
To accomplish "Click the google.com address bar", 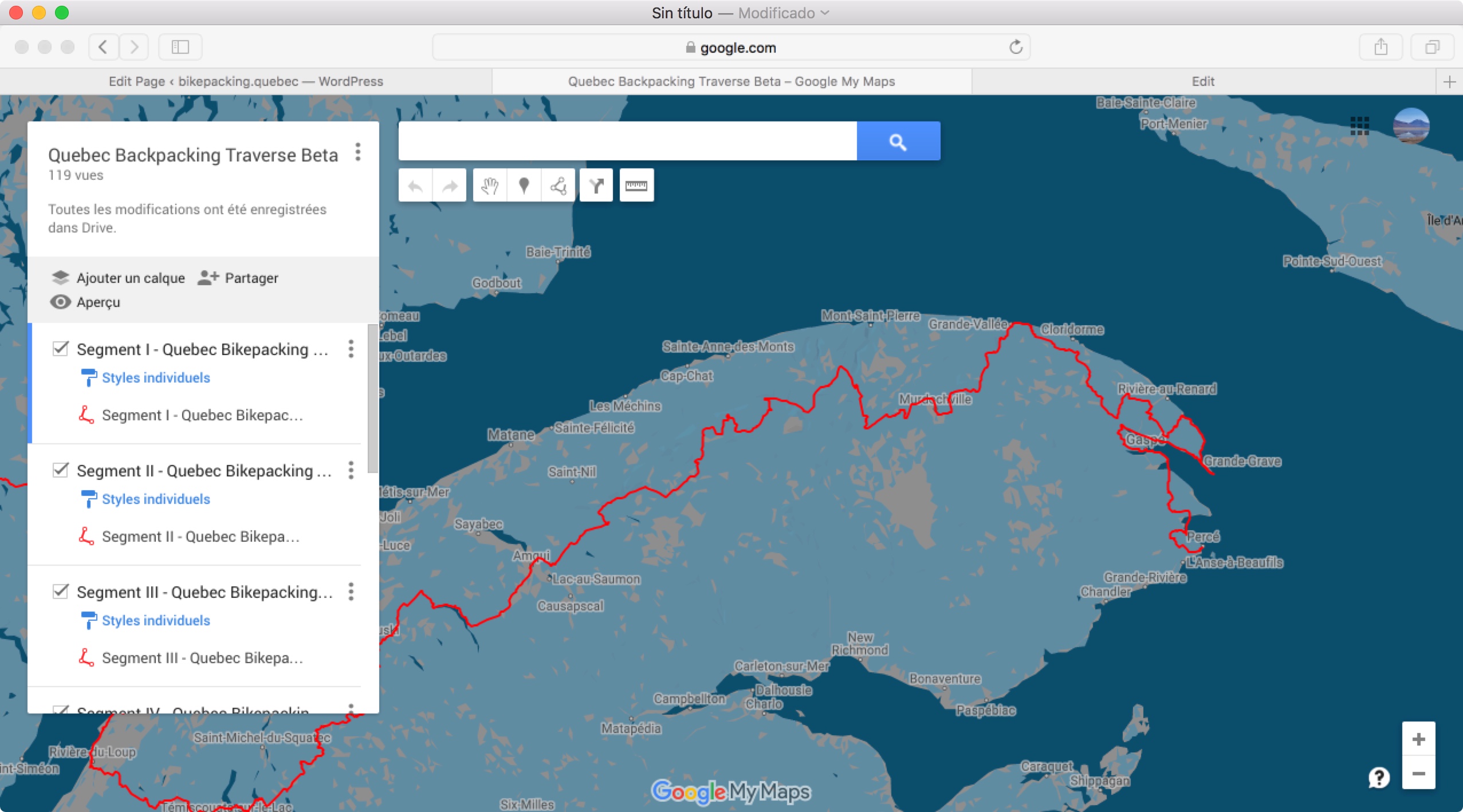I will pos(731,48).
